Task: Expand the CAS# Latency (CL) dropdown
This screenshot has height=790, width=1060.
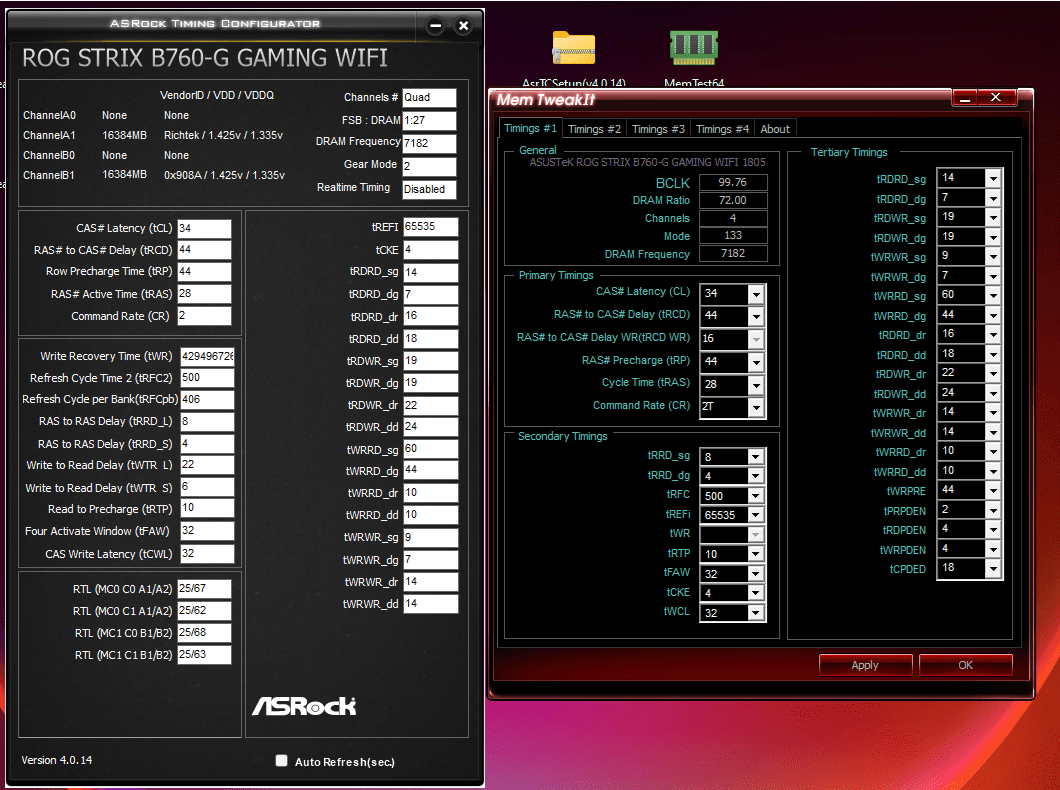Action: pyautogui.click(x=756, y=294)
